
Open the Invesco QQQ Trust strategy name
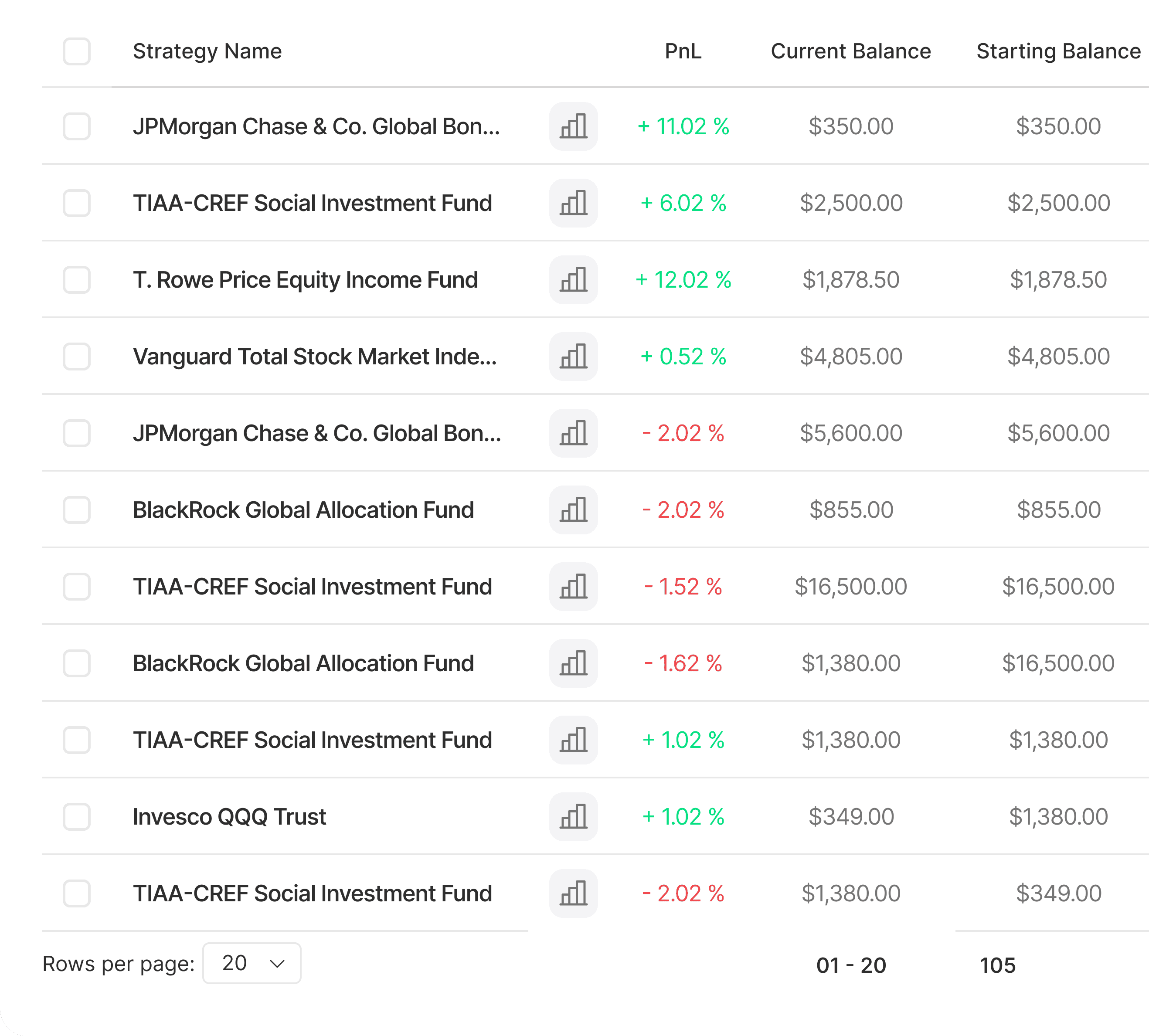(x=229, y=817)
